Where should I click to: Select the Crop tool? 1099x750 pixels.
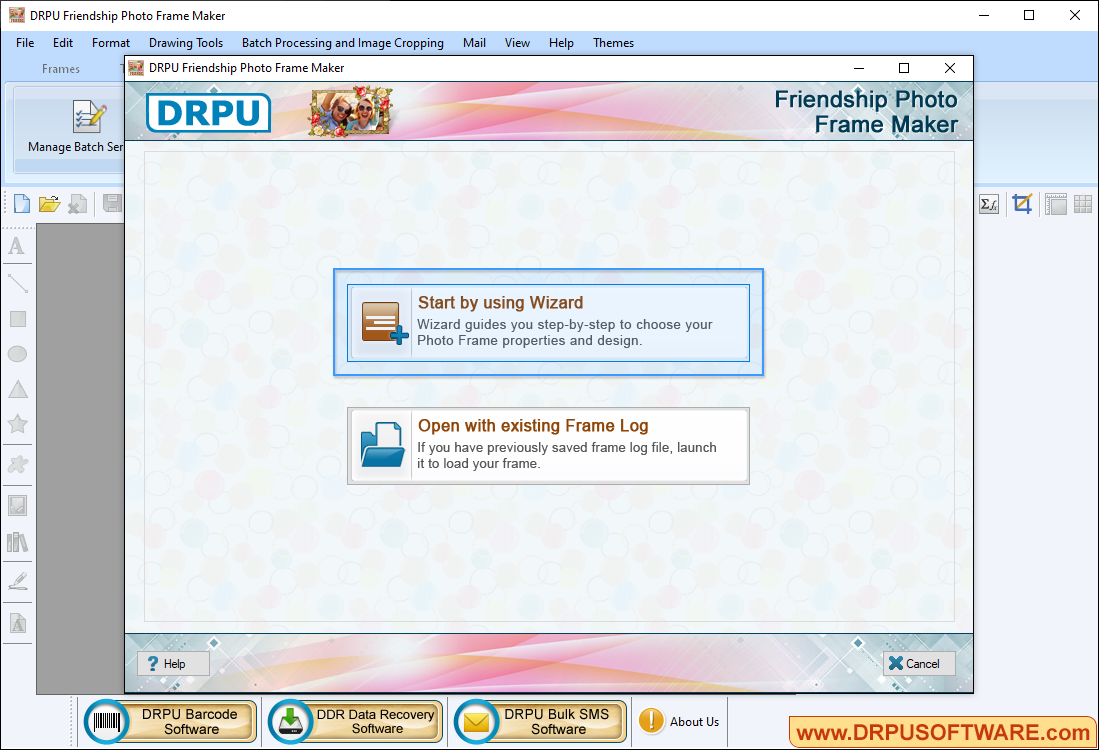pyautogui.click(x=1022, y=203)
